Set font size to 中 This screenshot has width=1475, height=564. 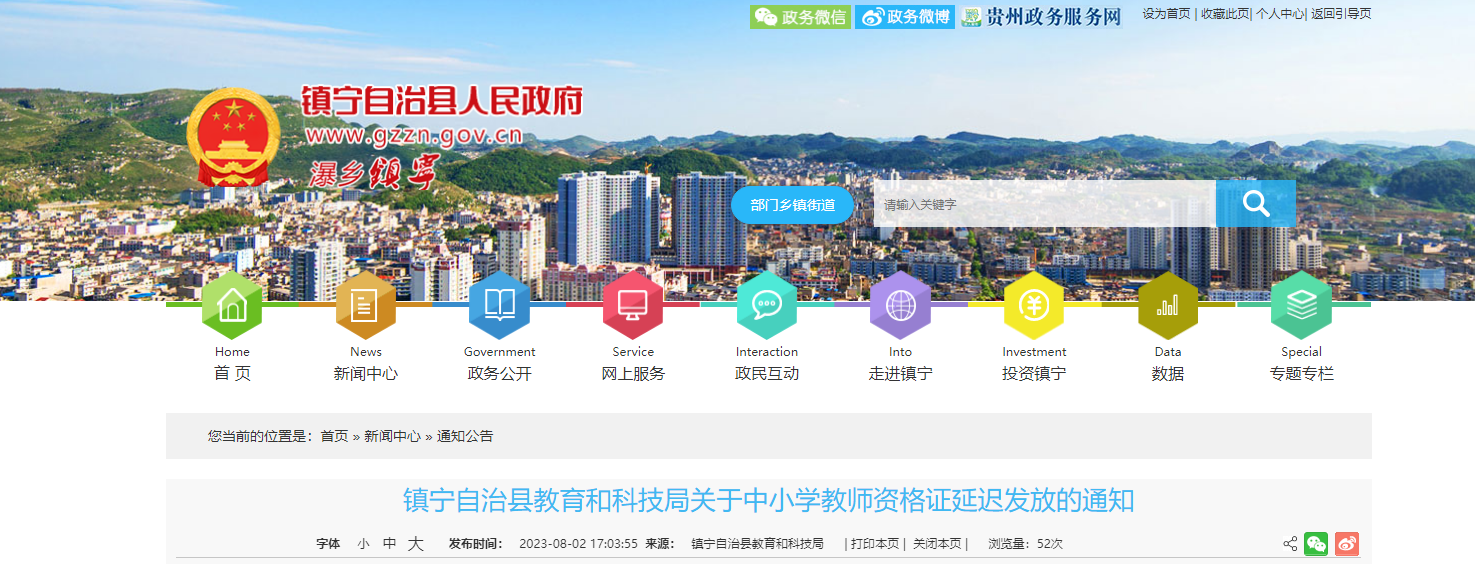[389, 544]
